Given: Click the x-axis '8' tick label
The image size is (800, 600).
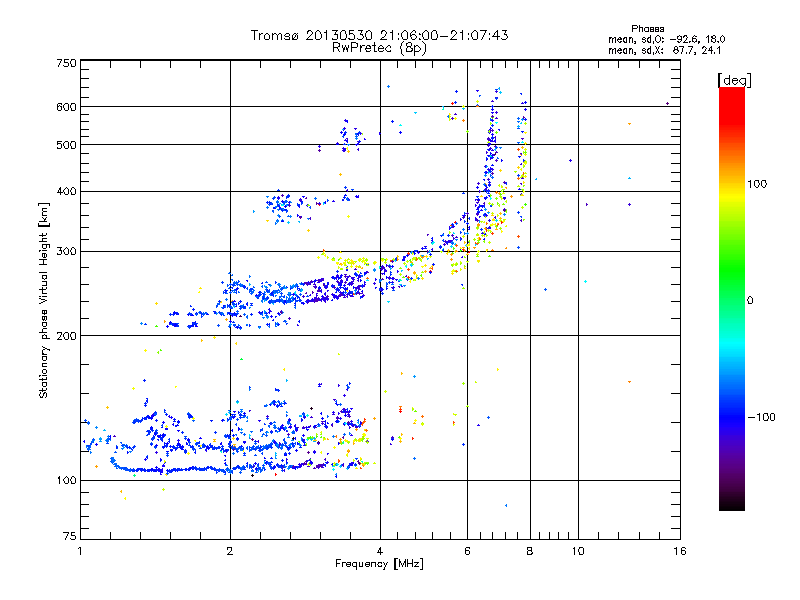Looking at the screenshot, I should [x=530, y=551].
